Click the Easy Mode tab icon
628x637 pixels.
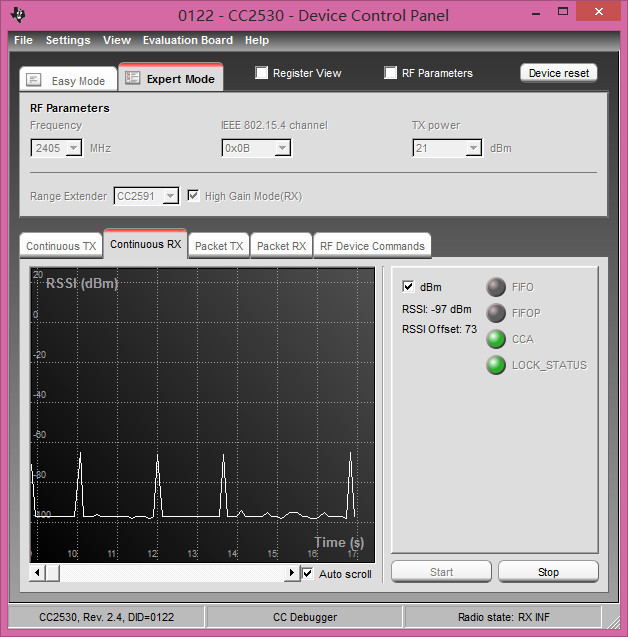(34, 80)
